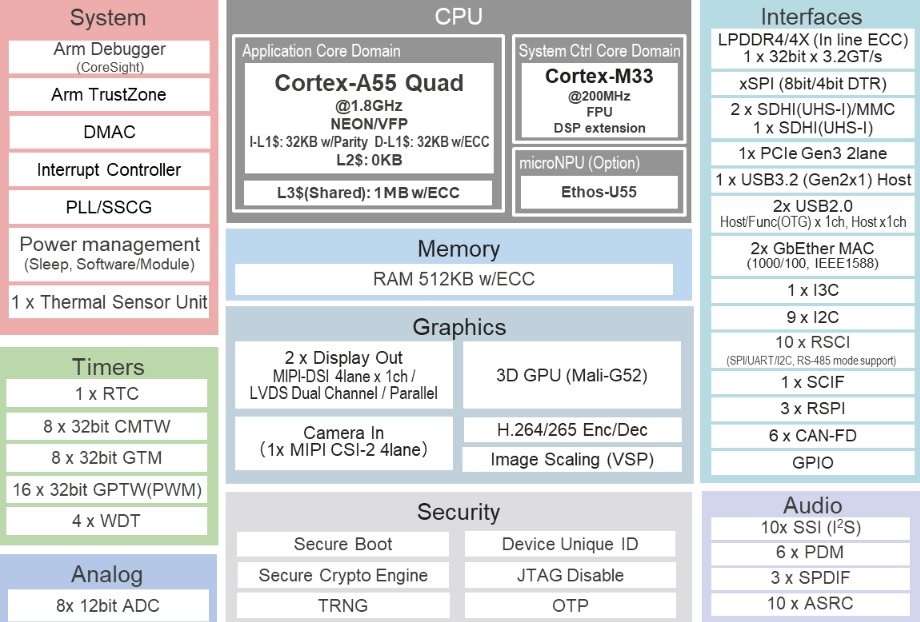Image resolution: width=920 pixels, height=622 pixels.
Task: Click the Memory section heading
Action: click(459, 249)
